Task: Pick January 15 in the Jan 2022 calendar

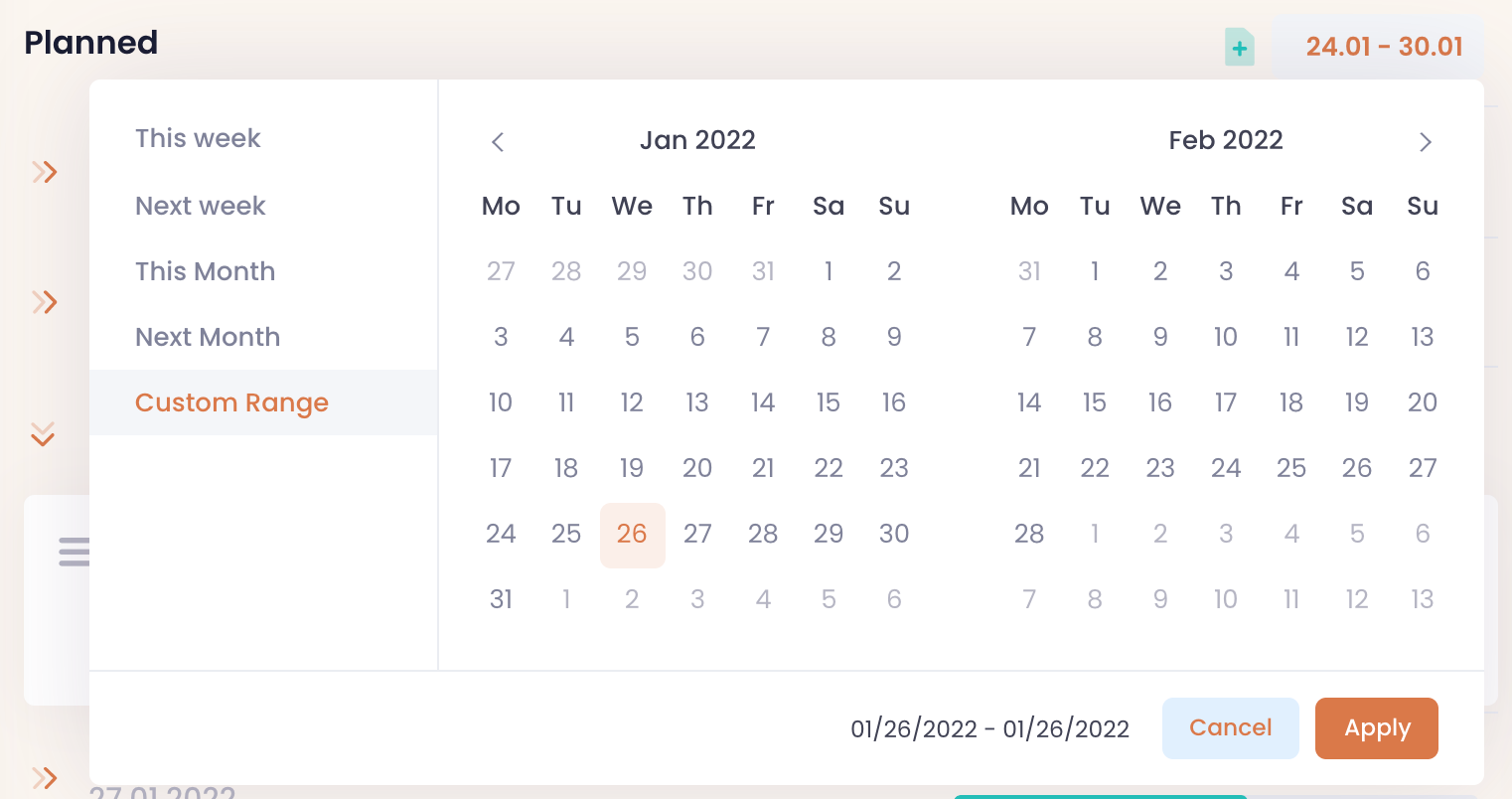Action: 829,402
